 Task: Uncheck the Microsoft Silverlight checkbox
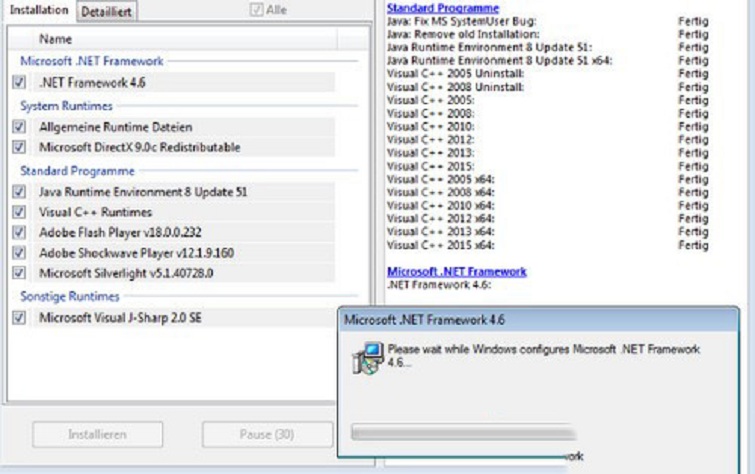tap(20, 272)
